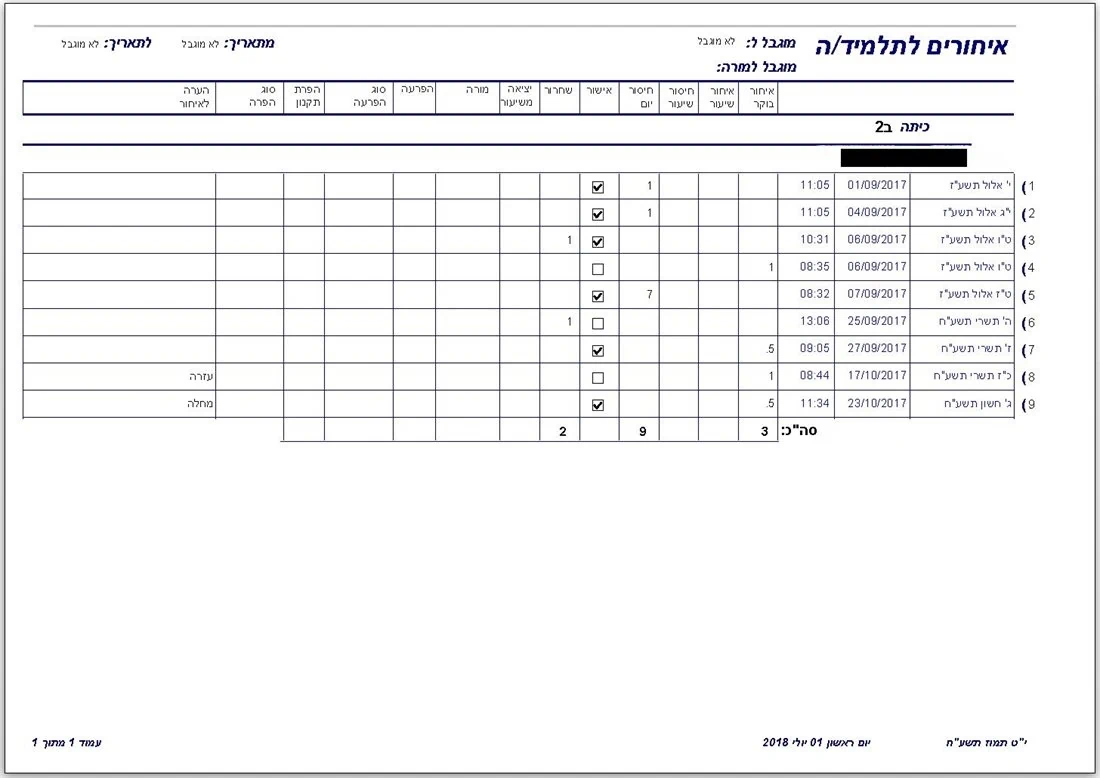Click the time value 09:05

click(814, 349)
